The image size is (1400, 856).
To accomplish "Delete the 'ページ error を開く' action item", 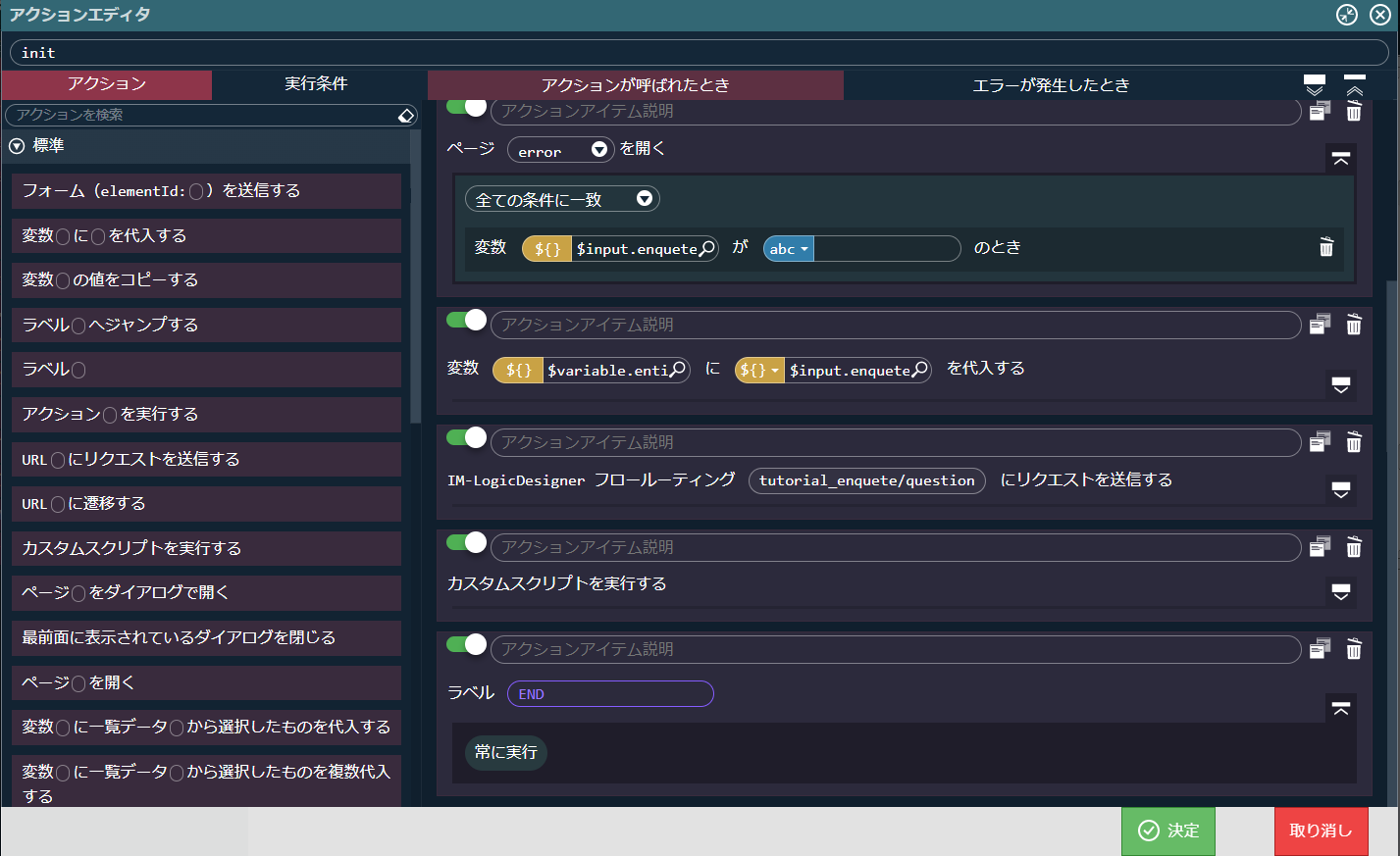I will [1354, 112].
